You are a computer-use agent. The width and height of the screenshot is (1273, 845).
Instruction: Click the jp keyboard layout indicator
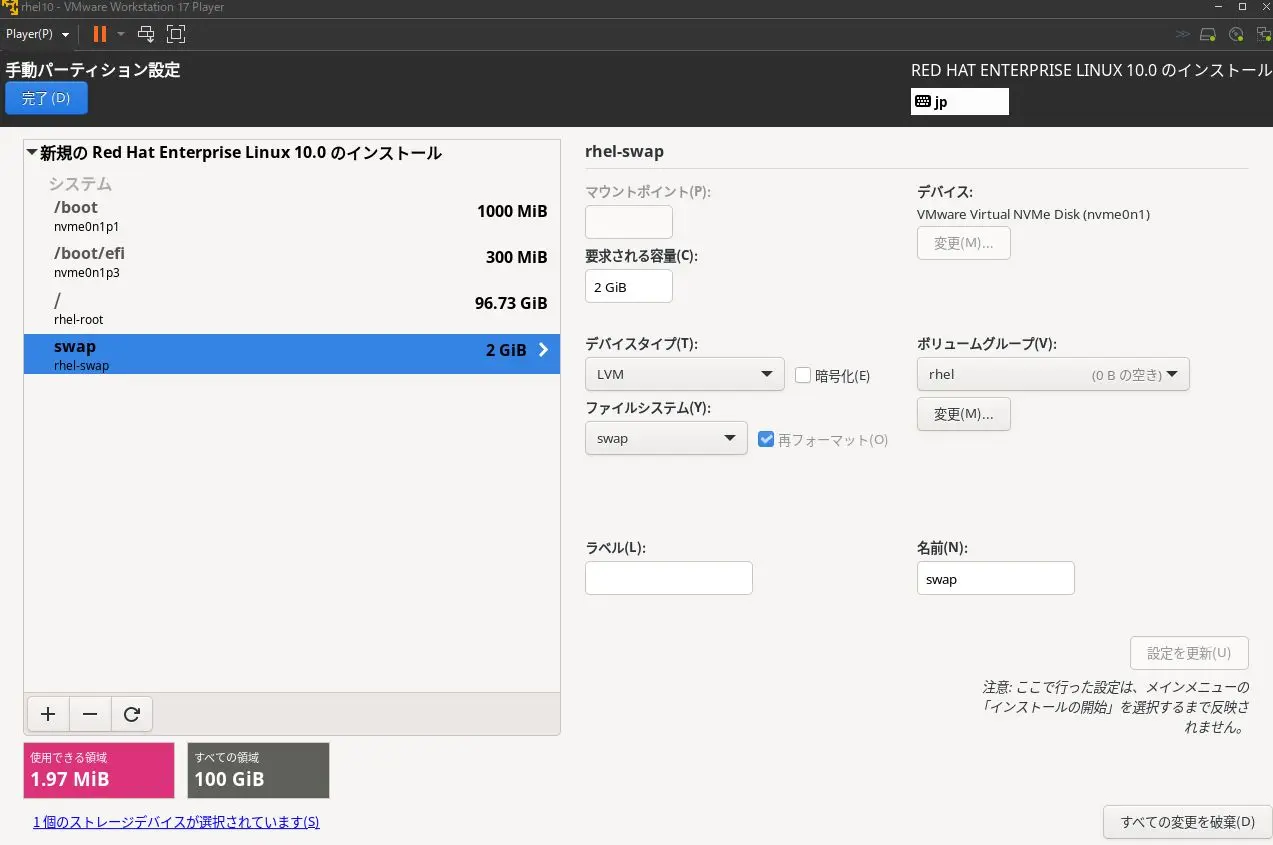point(958,101)
